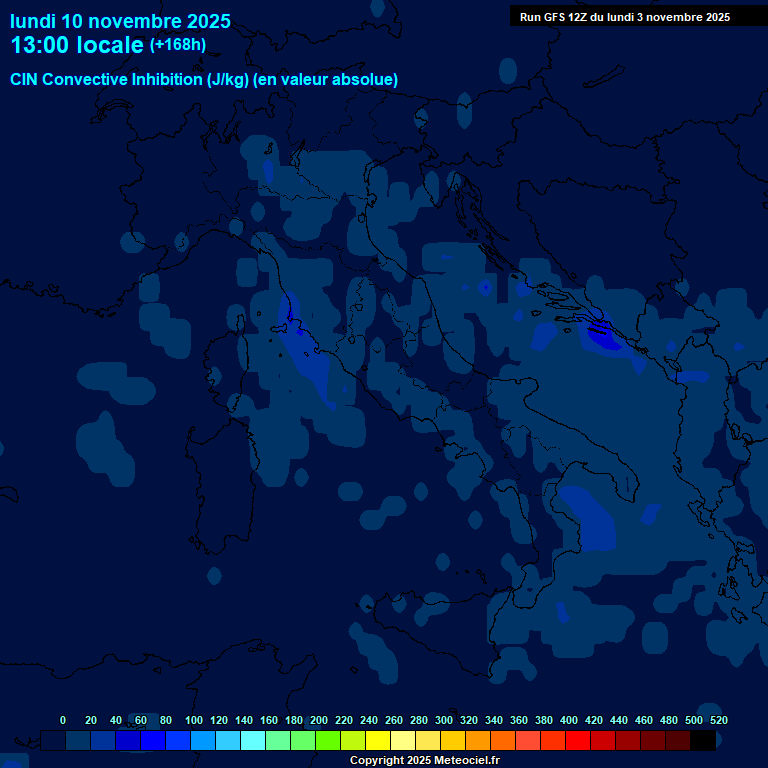Screen dimensions: 768x768
Task: Select the '13:00 locale' time label
Action: pyautogui.click(x=77, y=45)
